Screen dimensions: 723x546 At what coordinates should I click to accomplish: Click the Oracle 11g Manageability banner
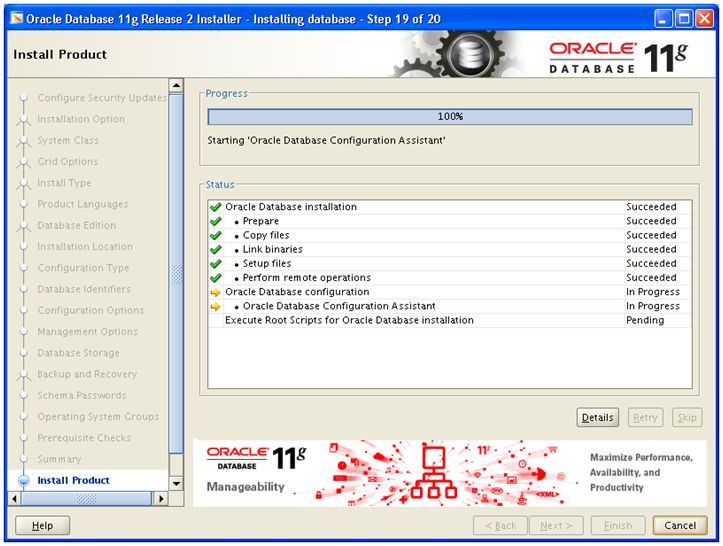click(450, 473)
